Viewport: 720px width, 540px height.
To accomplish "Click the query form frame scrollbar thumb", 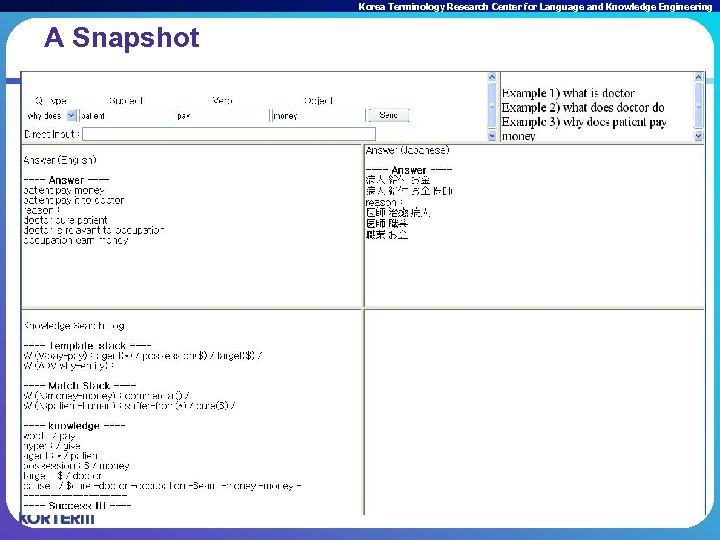I will point(492,106).
